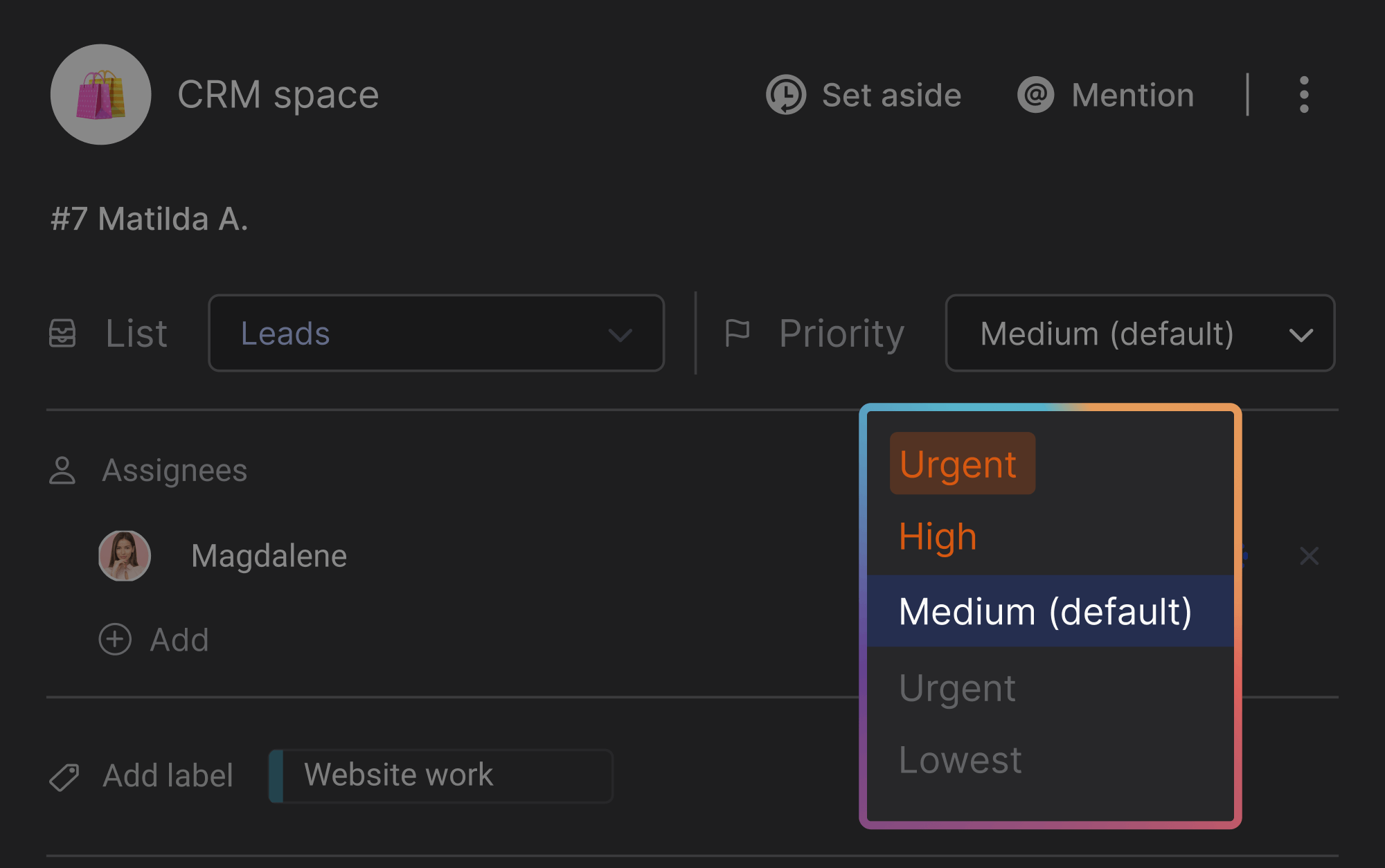Click the Priority flag icon
This screenshot has width=1385, height=868.
(x=737, y=334)
